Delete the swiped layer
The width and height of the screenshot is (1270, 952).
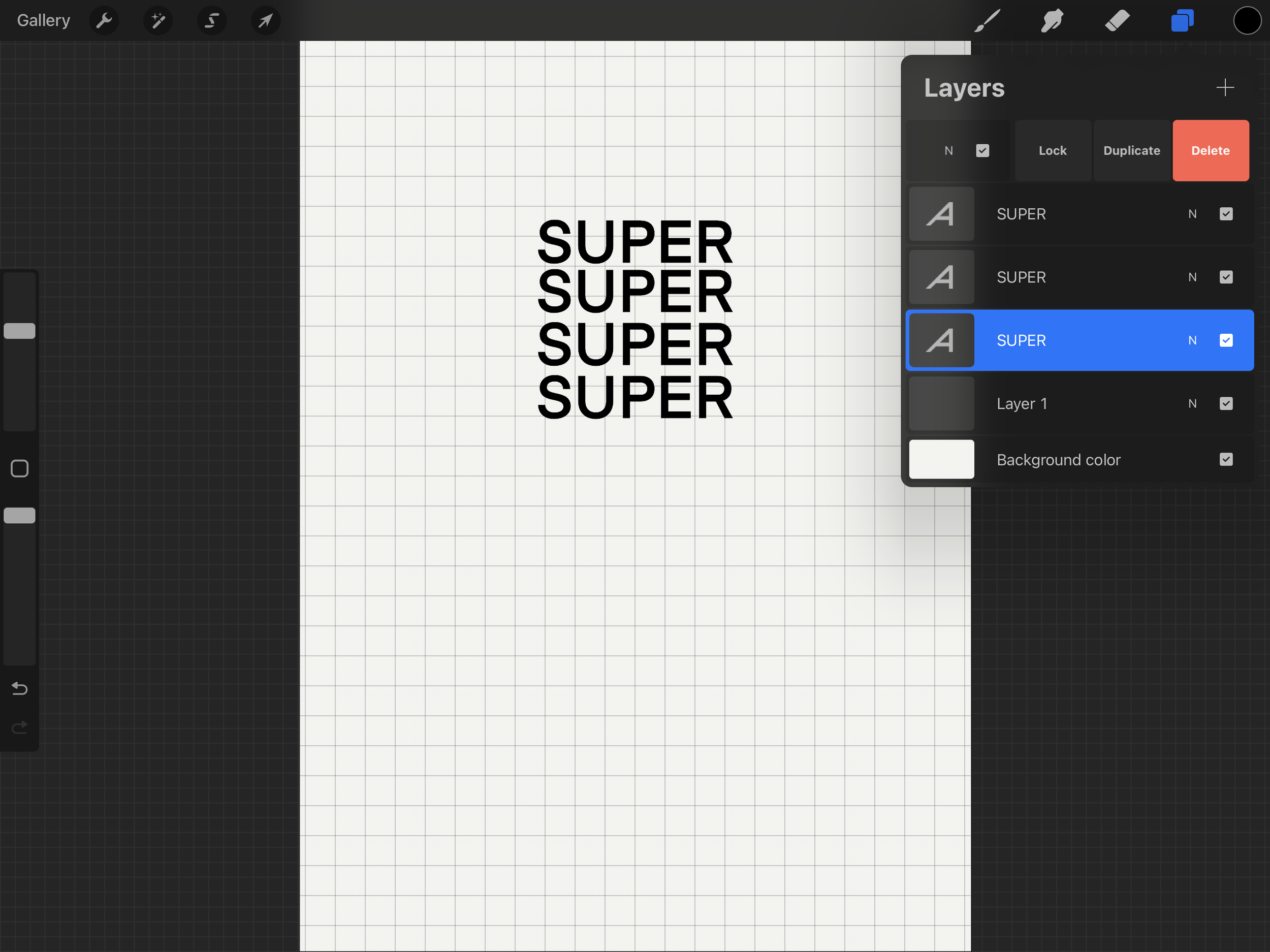[1210, 150]
